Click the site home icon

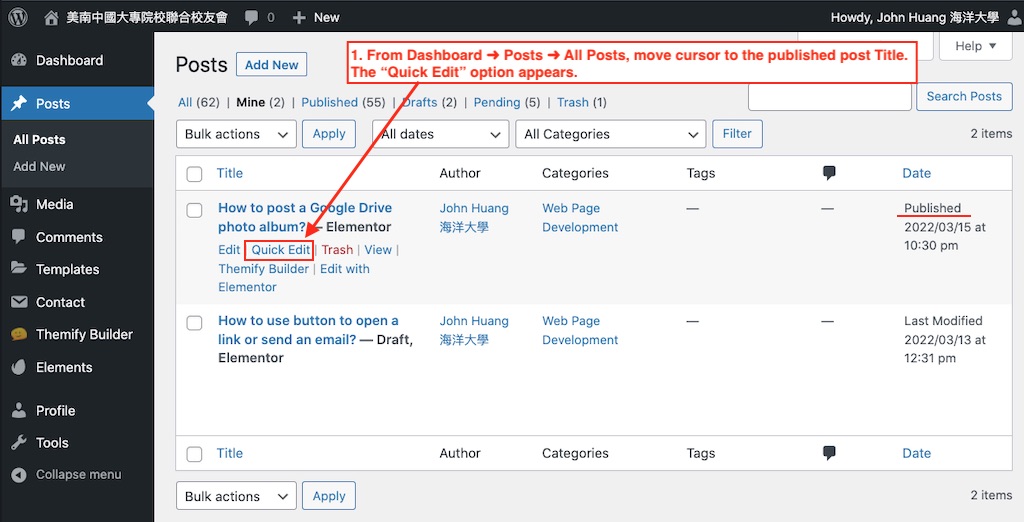click(x=51, y=18)
